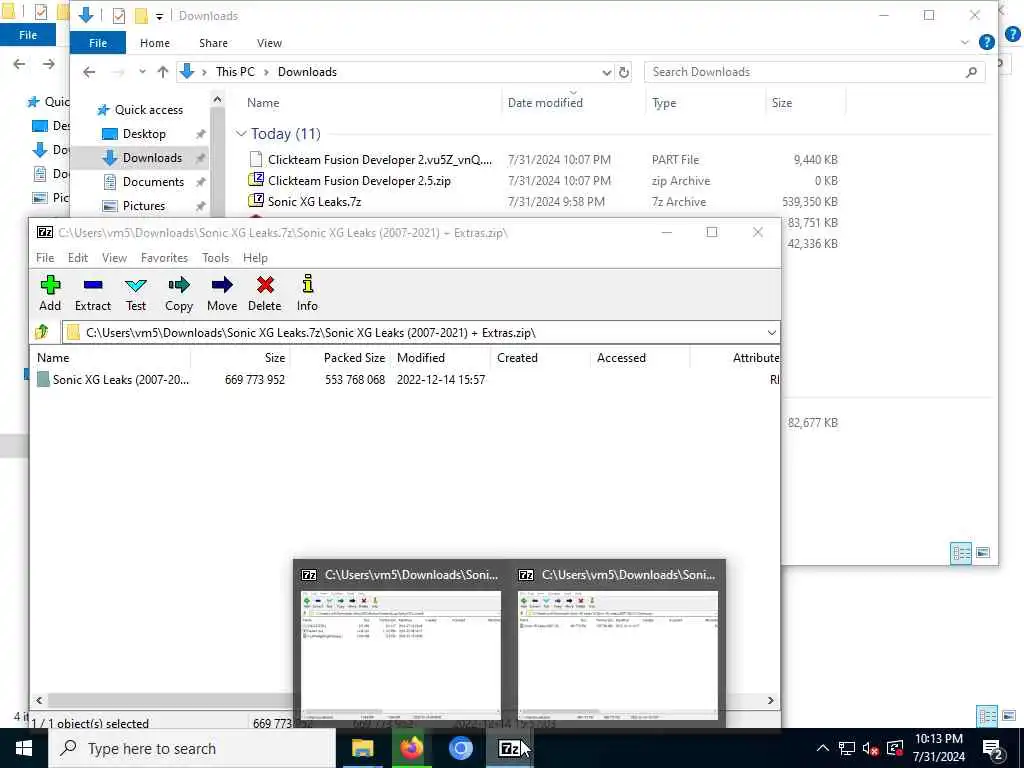Click the search magnifier in Explorer
Viewport: 1024px width, 768px height.
[x=971, y=72]
